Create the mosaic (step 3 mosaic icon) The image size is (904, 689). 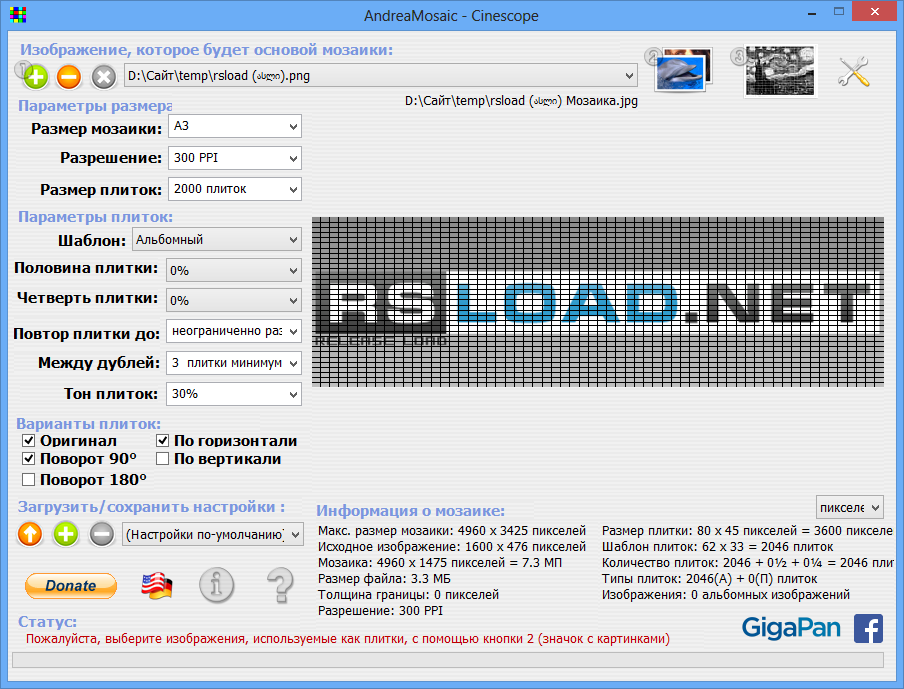point(780,71)
